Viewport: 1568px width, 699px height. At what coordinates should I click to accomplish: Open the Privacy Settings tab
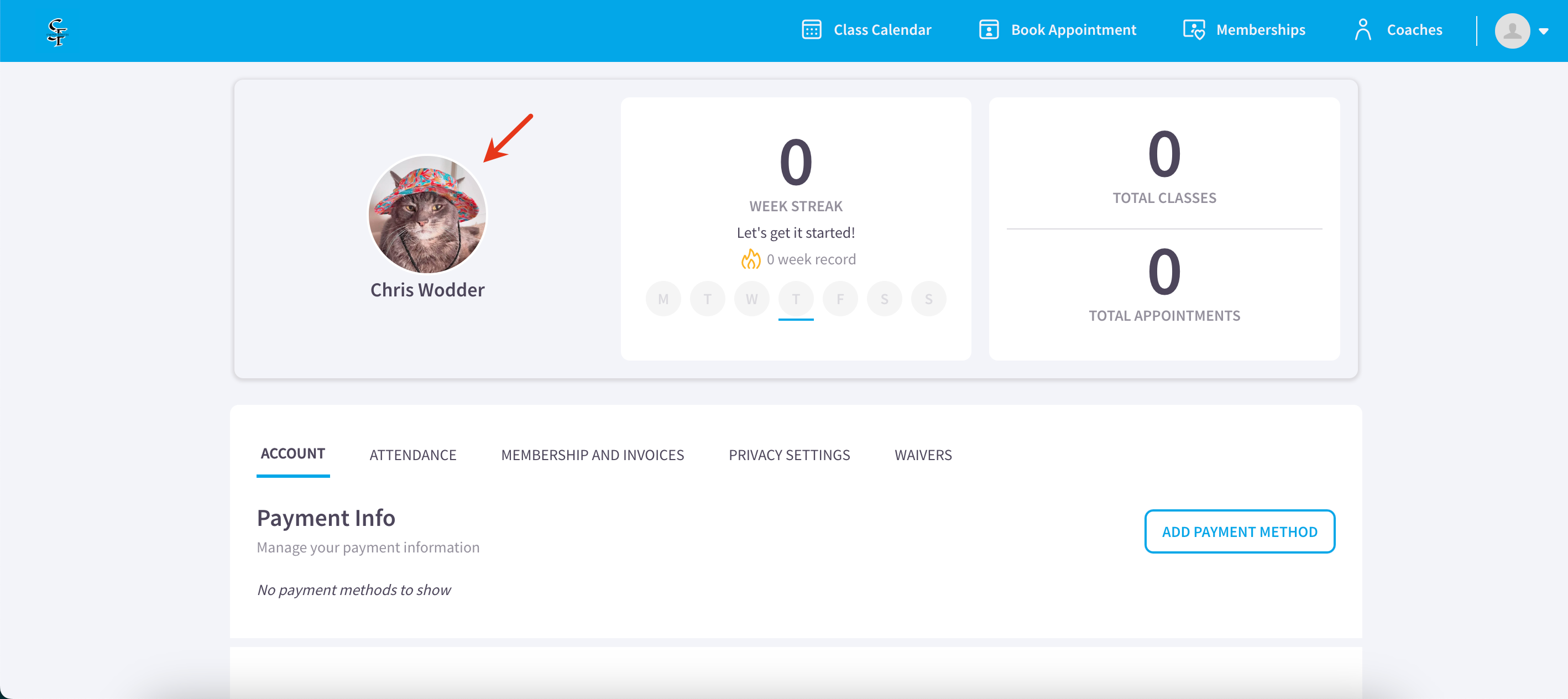pyautogui.click(x=789, y=456)
